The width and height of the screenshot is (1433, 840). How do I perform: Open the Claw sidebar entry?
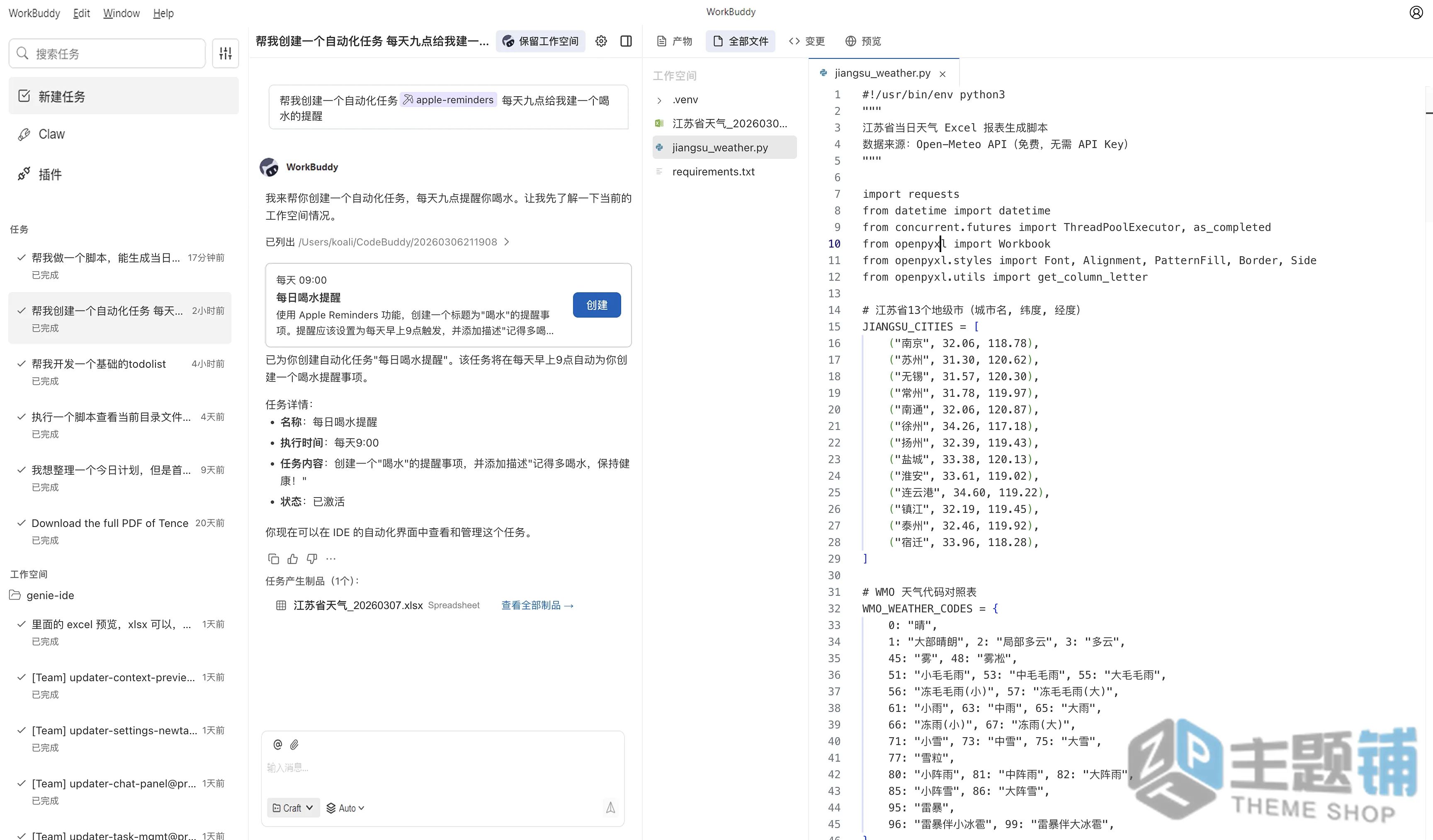tap(124, 134)
